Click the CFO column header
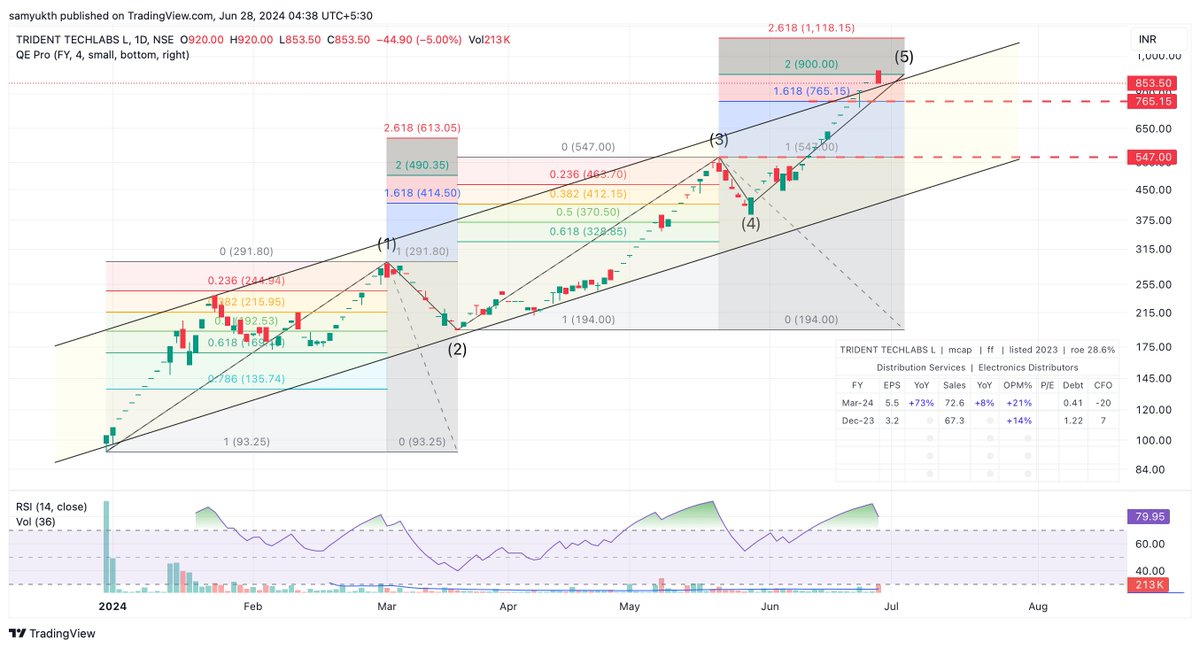1200x649 pixels. (x=1103, y=383)
